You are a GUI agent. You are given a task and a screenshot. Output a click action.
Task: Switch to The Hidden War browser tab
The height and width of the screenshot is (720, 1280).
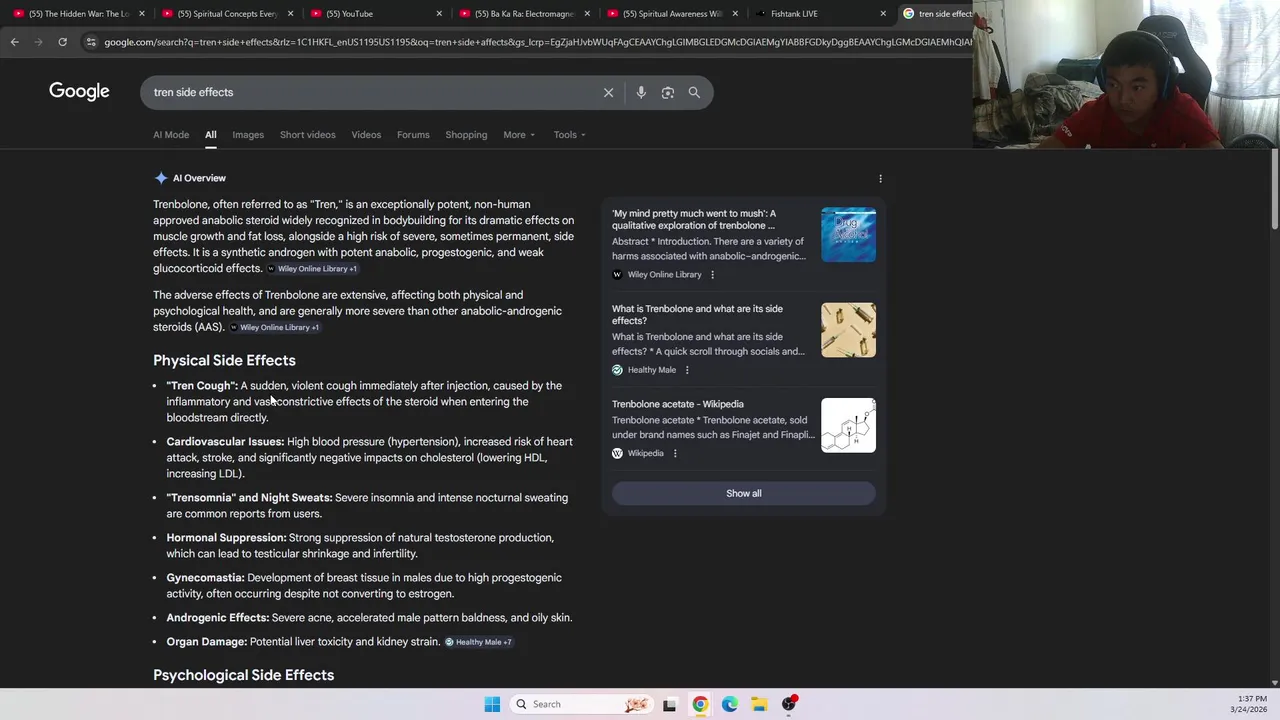(78, 14)
